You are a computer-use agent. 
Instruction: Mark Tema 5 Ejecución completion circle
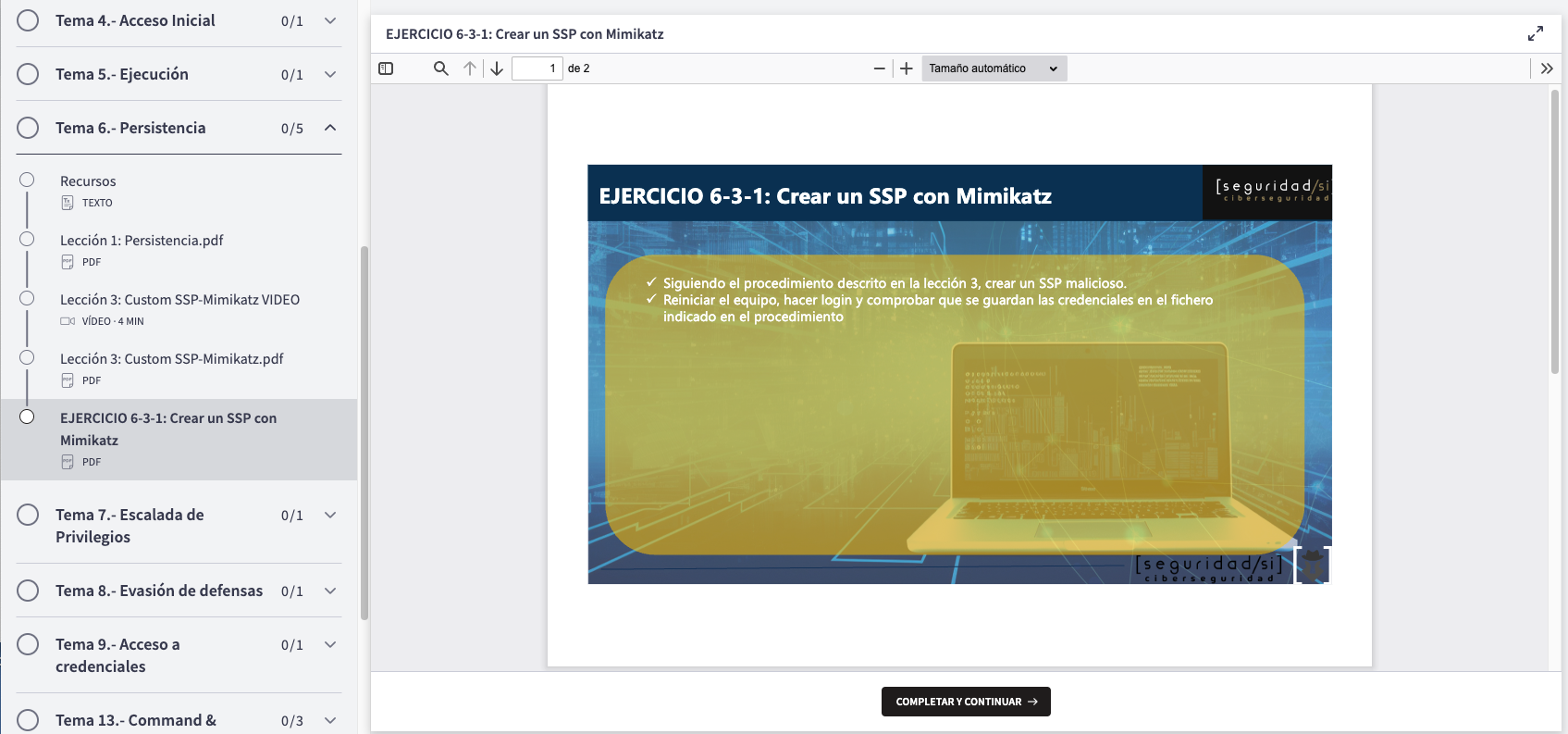28,74
